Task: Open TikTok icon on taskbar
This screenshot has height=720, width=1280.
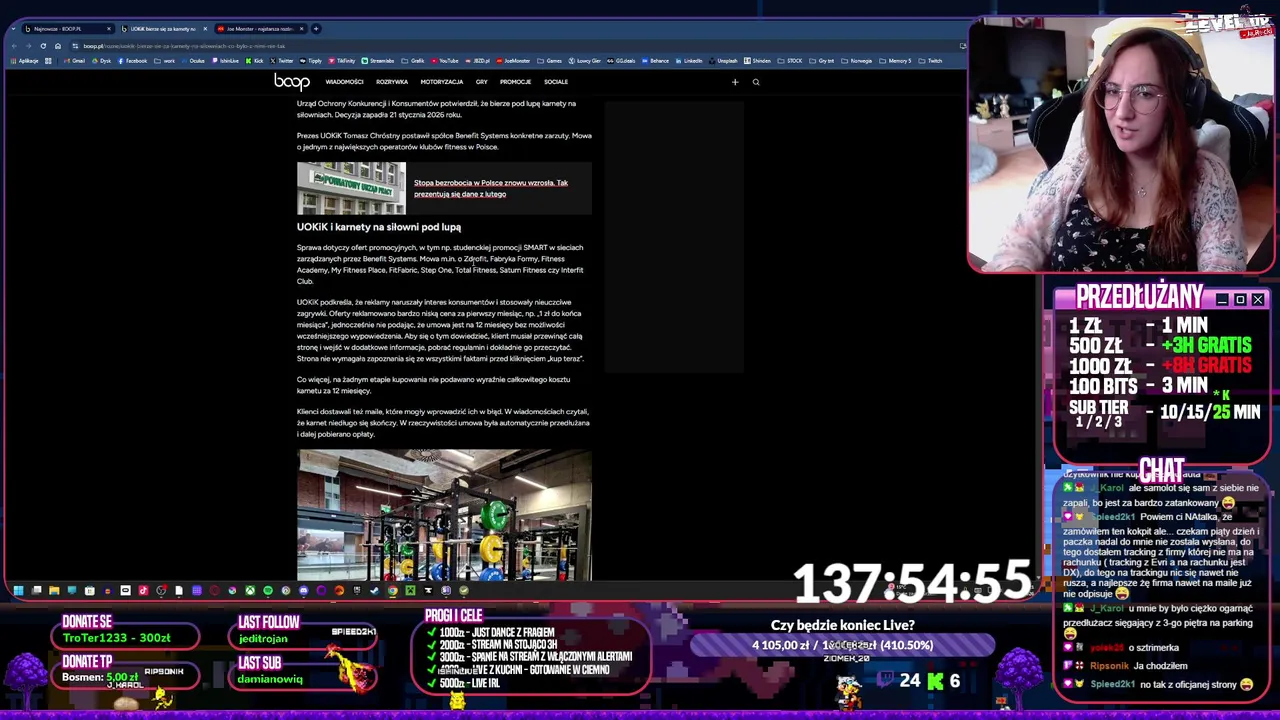Action: 143,591
